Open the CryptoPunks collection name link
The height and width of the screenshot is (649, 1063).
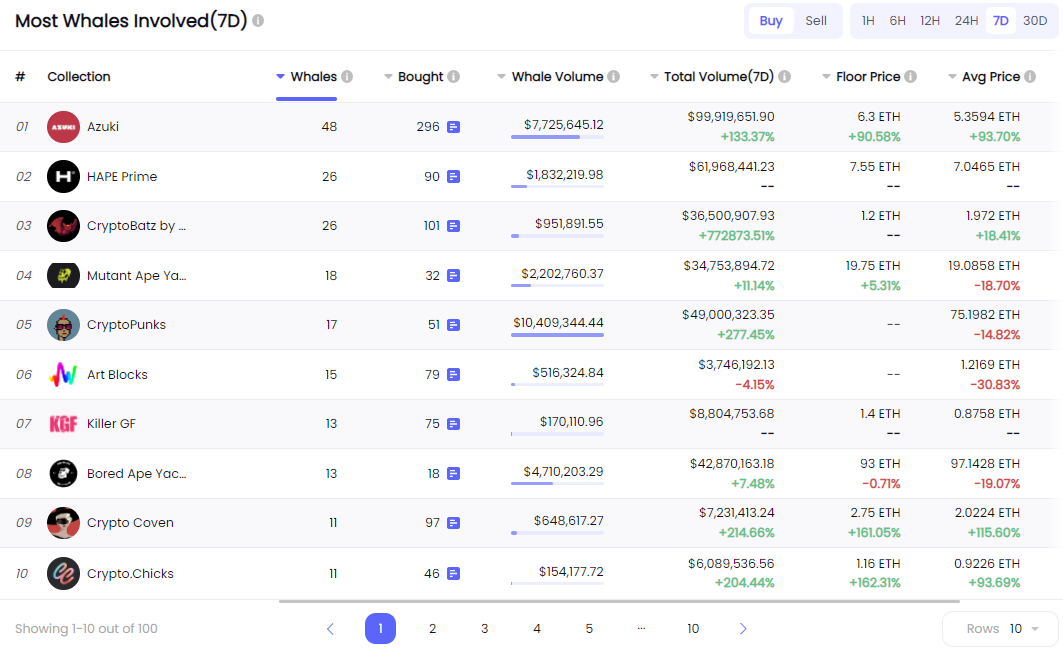(126, 325)
